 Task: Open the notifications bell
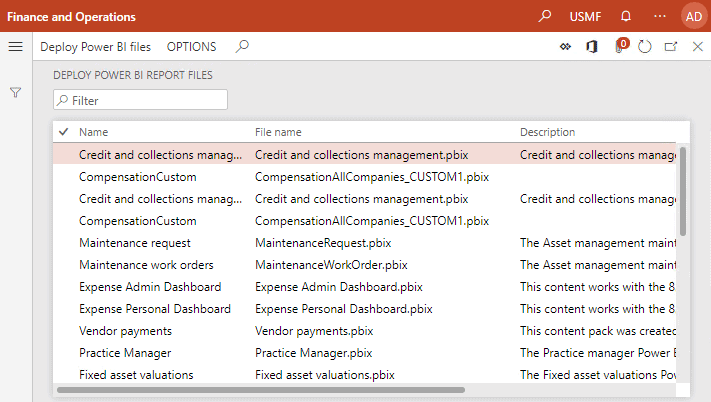point(626,16)
